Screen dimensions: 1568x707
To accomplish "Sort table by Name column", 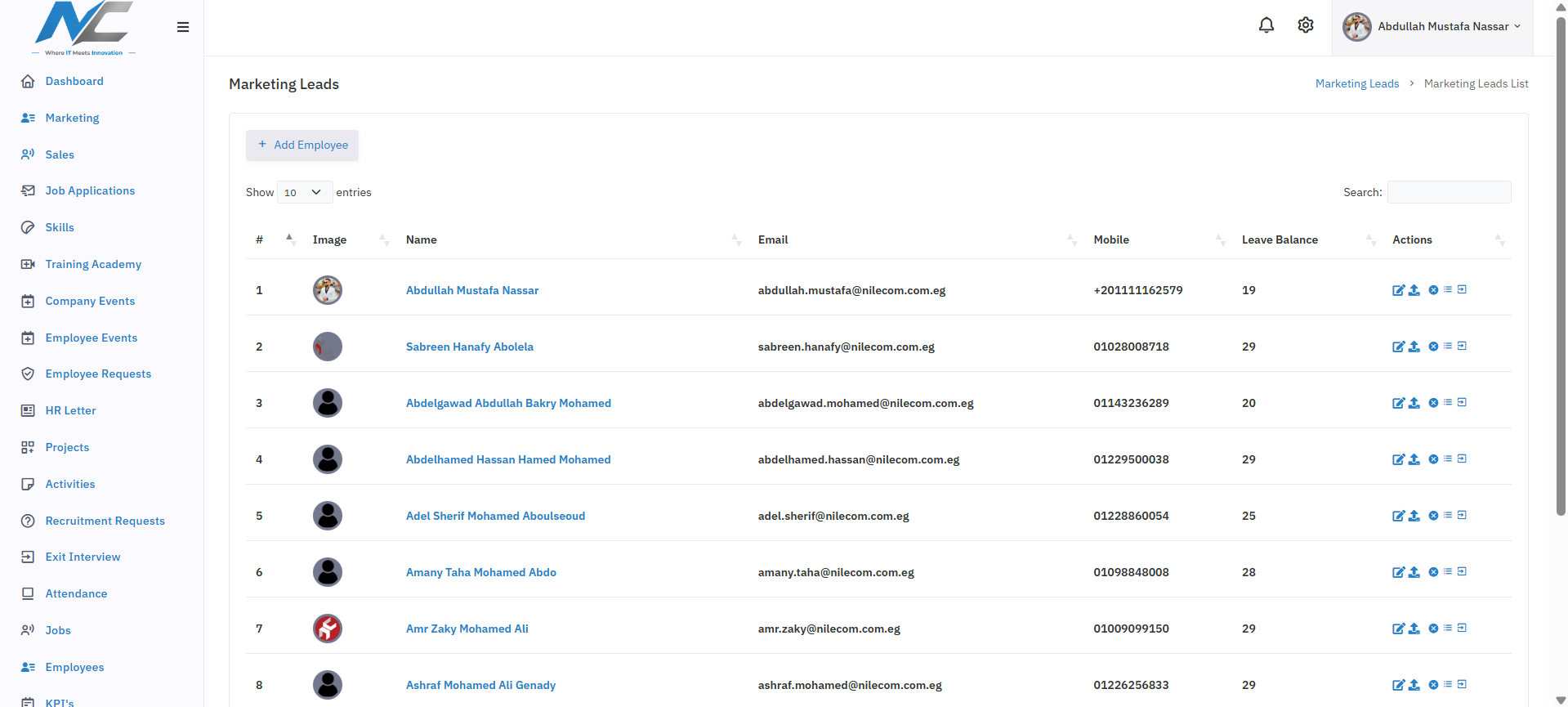I will (572, 239).
